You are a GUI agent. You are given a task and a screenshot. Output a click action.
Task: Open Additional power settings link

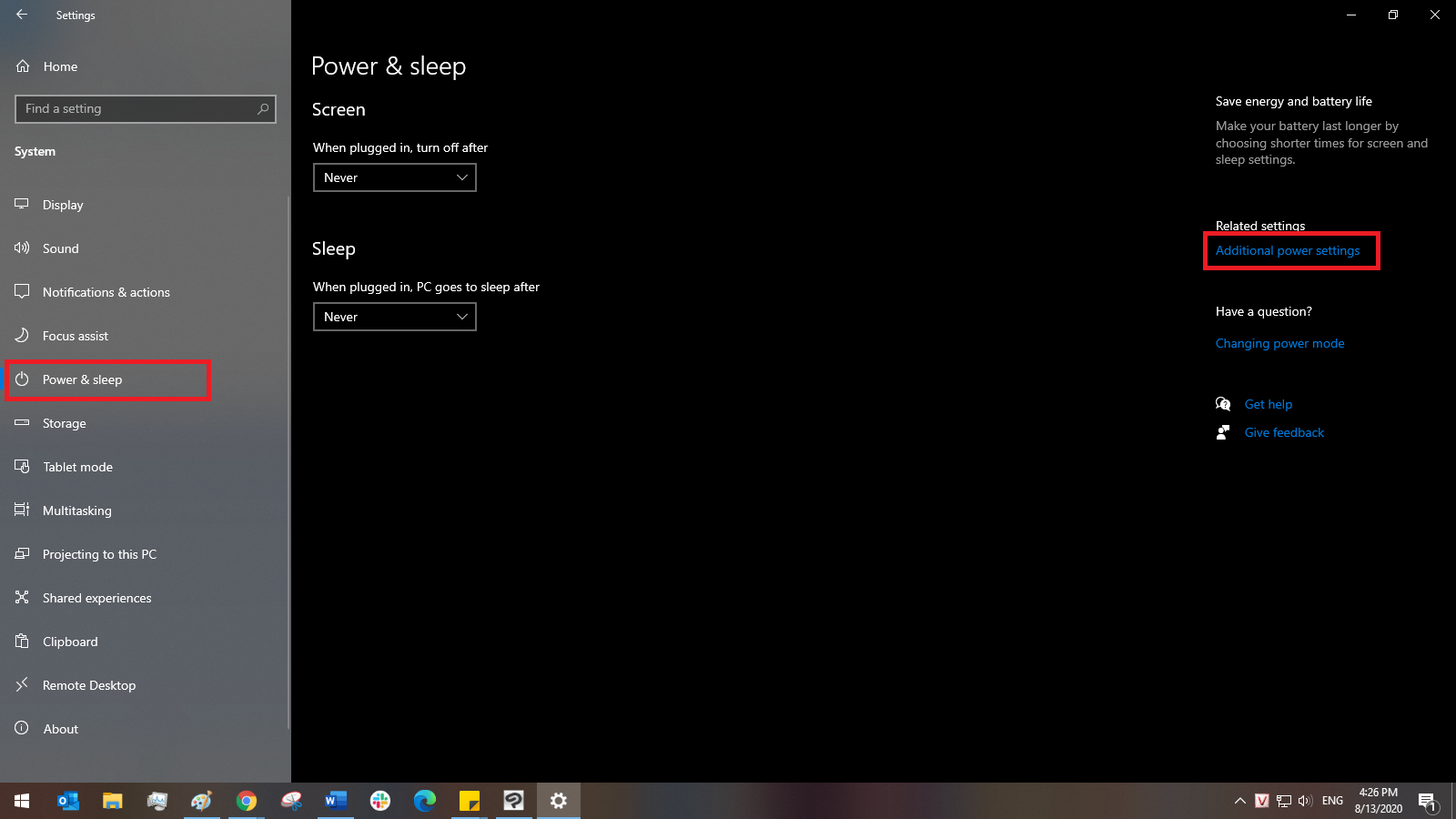[1288, 250]
